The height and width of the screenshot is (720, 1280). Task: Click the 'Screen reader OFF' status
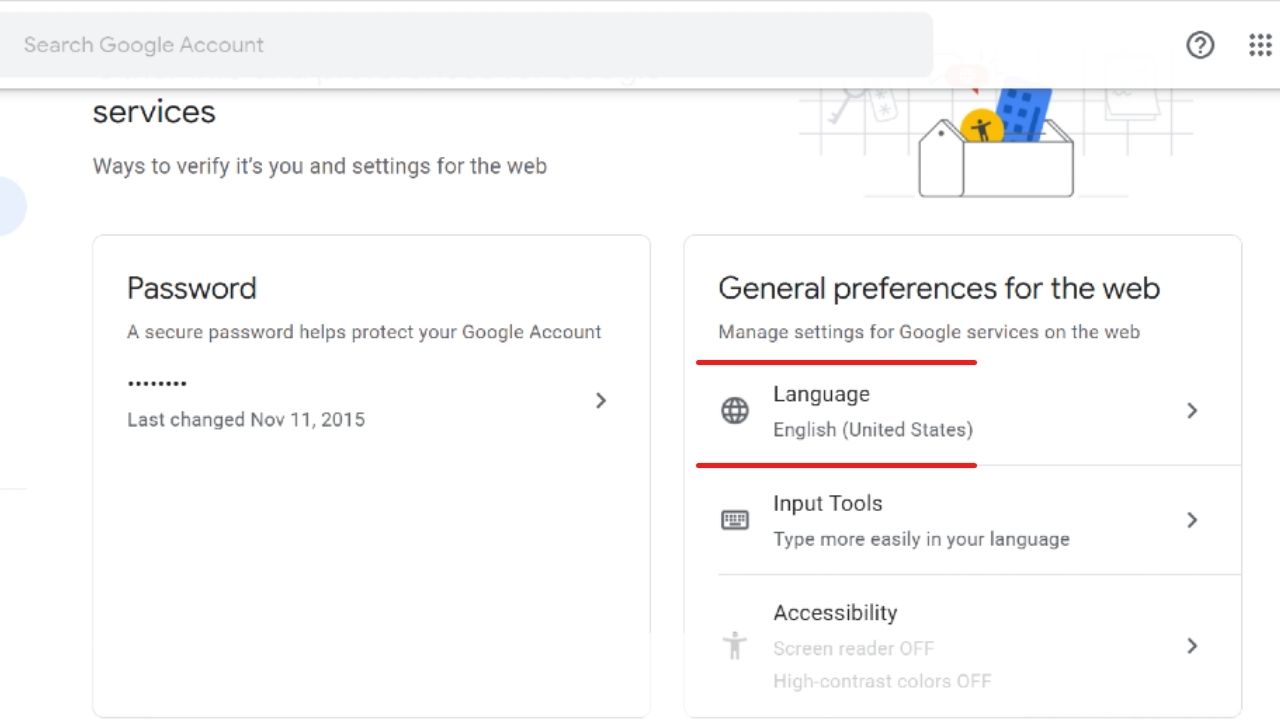click(853, 649)
